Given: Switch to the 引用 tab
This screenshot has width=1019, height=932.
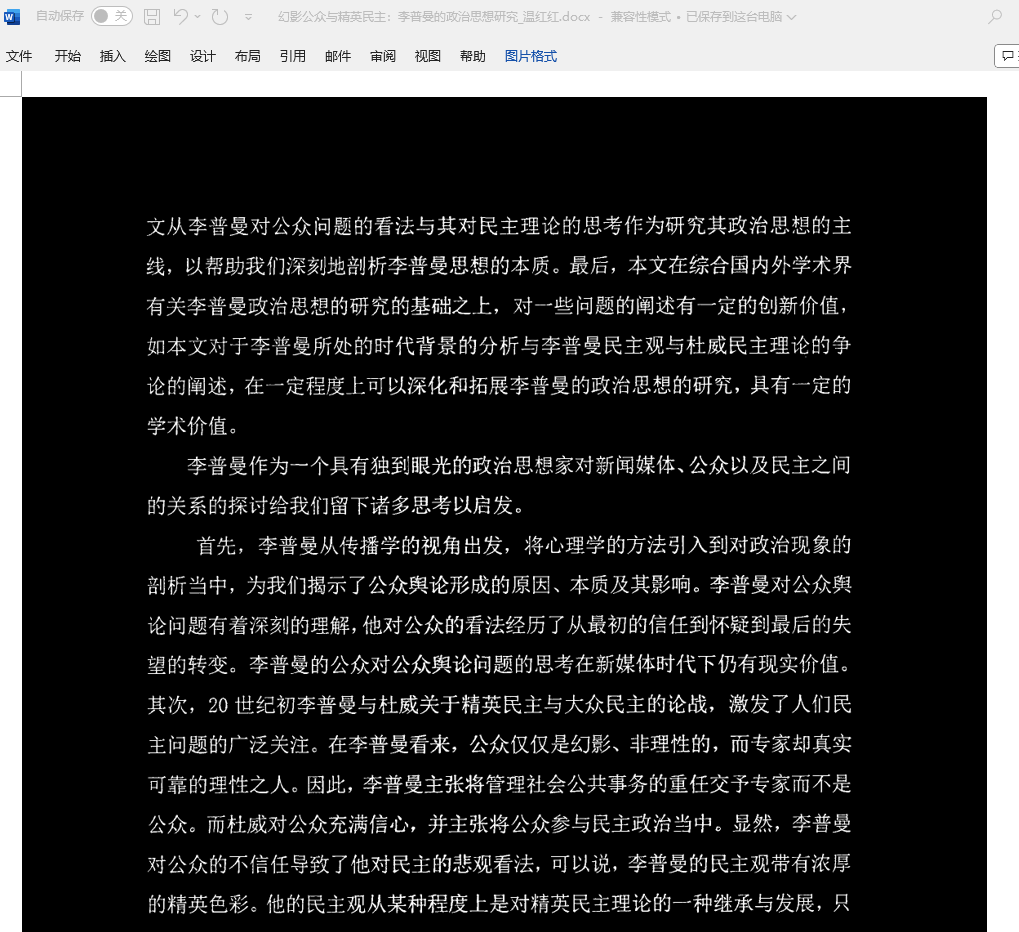Looking at the screenshot, I should pos(292,57).
